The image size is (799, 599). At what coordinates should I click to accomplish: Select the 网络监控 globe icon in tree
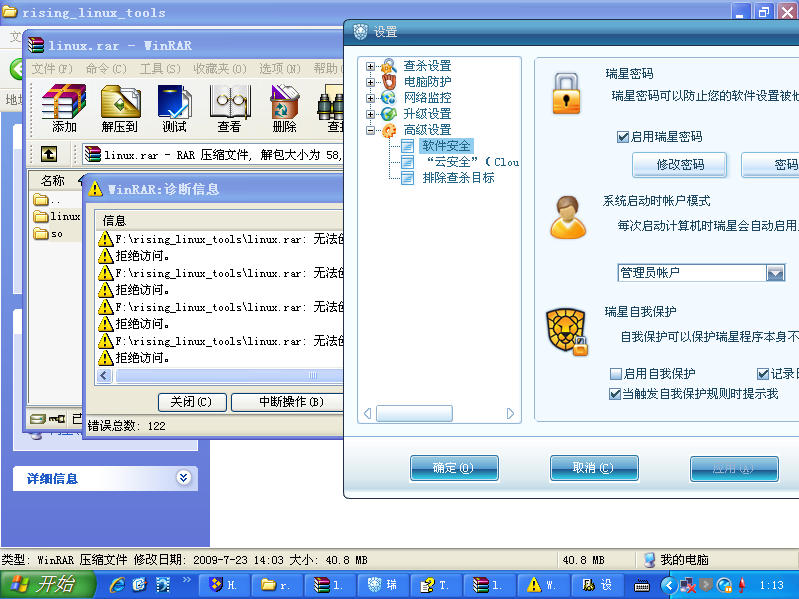[x=389, y=97]
